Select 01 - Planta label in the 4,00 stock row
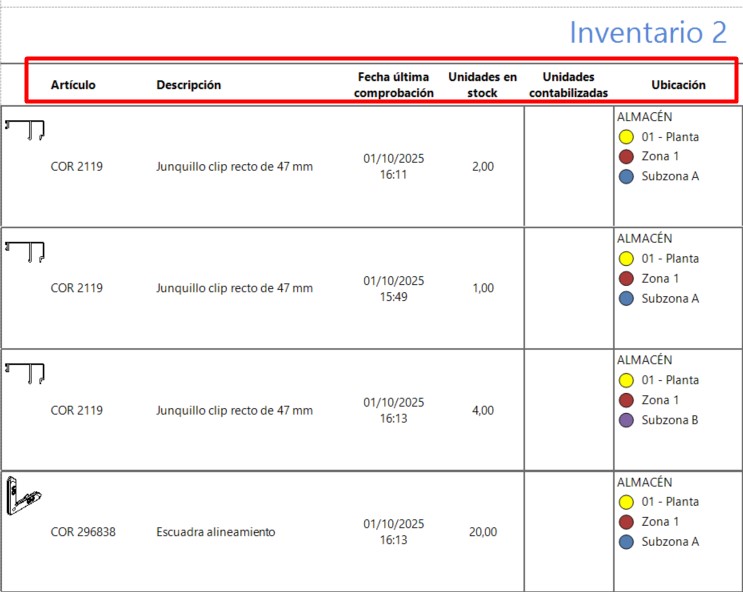Image resolution: width=743 pixels, height=592 pixels. 670,380
